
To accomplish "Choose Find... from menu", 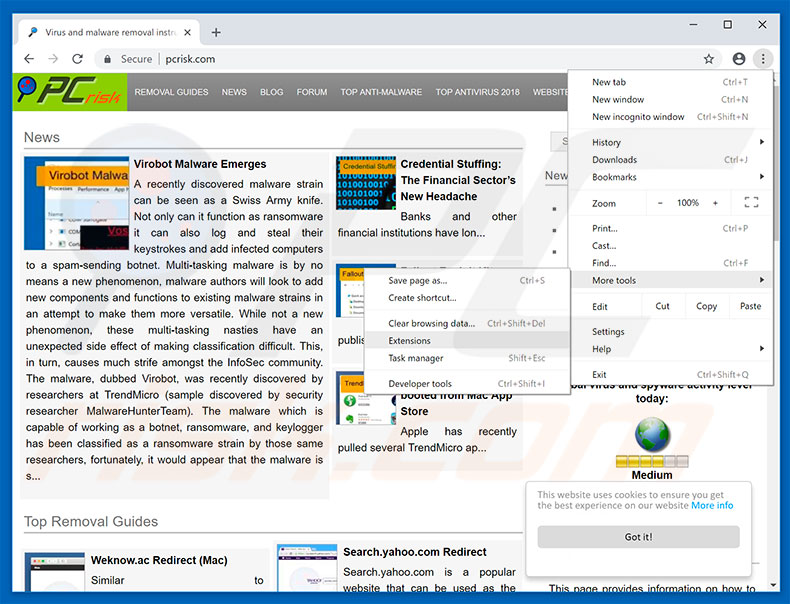I will (671, 263).
